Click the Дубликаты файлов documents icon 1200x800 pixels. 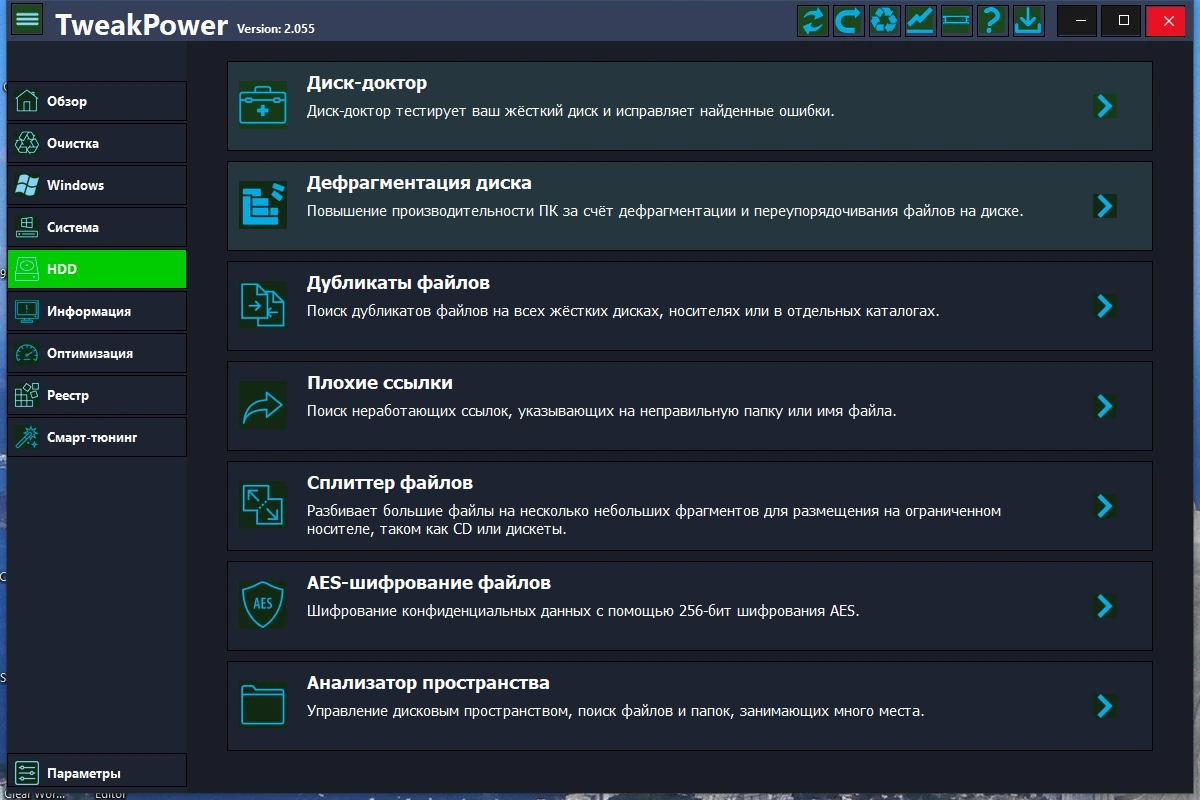263,305
